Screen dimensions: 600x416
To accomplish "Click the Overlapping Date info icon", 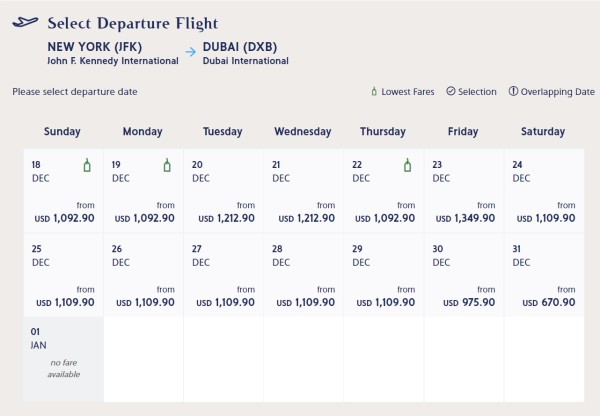I will pyautogui.click(x=513, y=92).
